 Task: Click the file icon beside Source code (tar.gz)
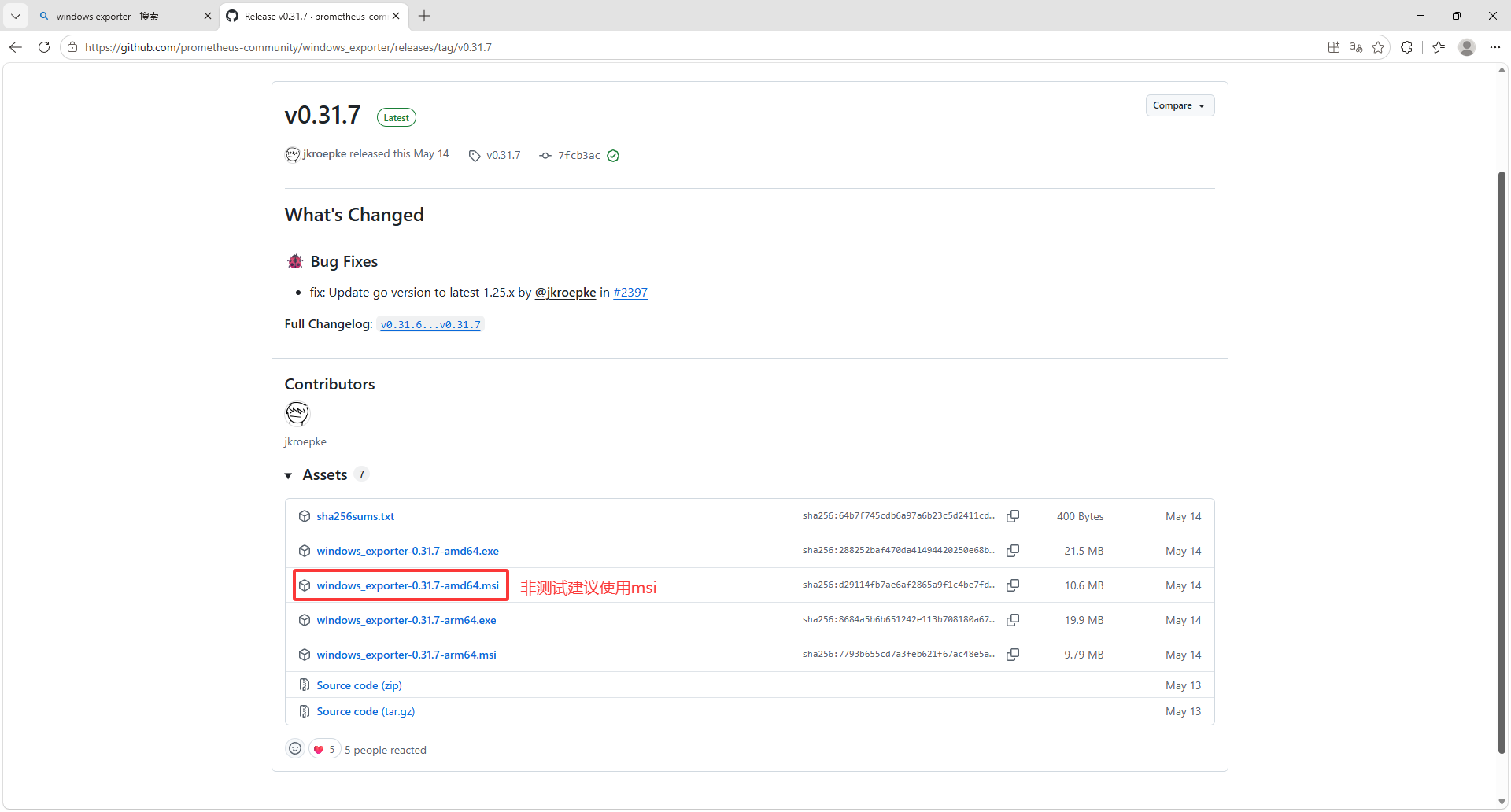pyautogui.click(x=305, y=711)
